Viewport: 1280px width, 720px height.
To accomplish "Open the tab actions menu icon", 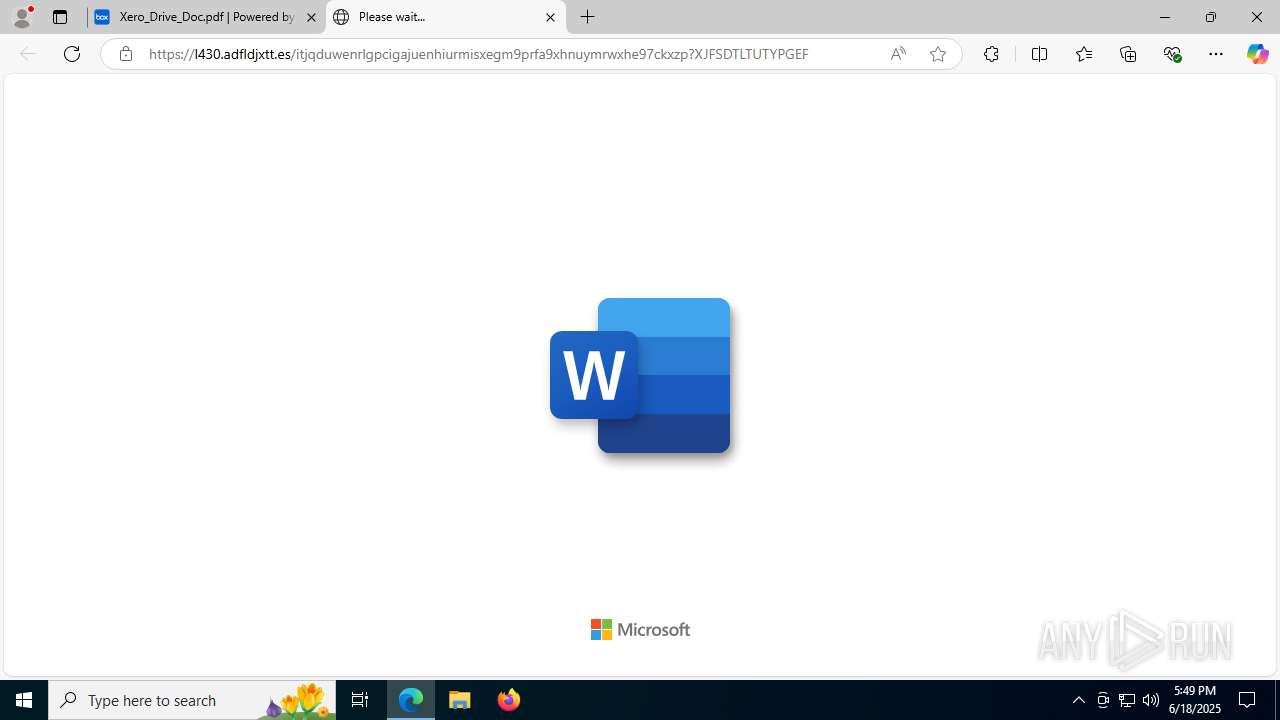I will coord(60,17).
